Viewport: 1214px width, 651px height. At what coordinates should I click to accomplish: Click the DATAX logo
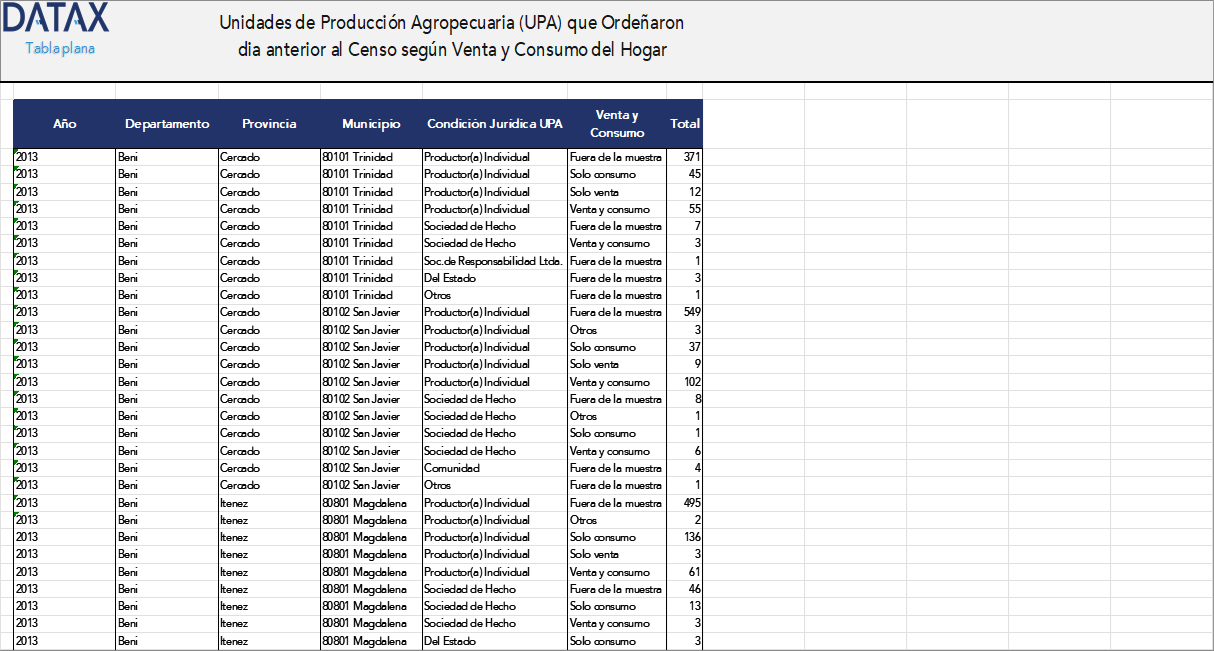click(x=55, y=18)
